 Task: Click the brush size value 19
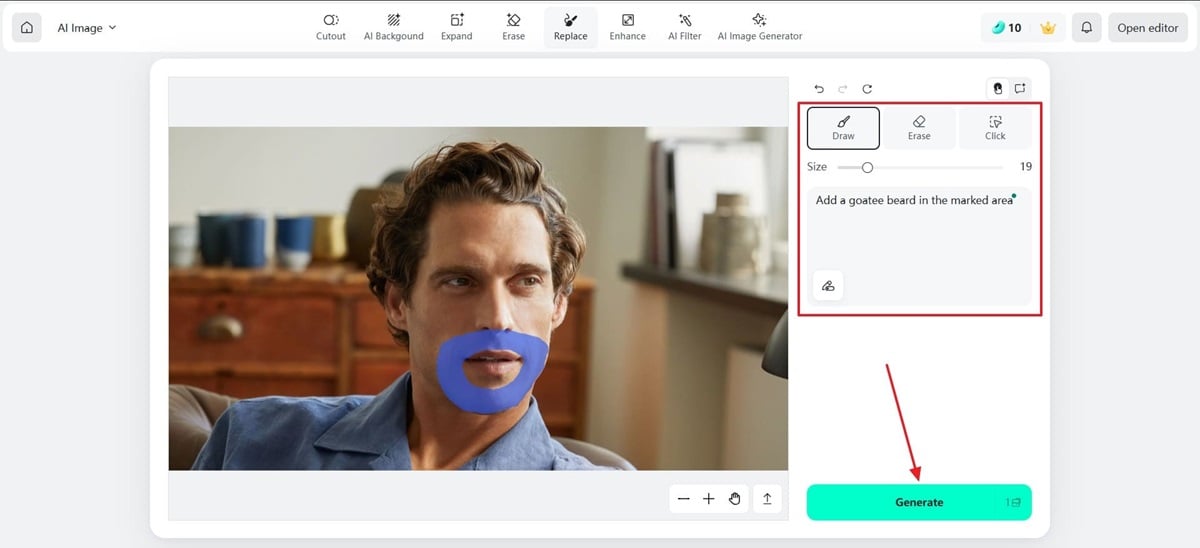[1026, 167]
